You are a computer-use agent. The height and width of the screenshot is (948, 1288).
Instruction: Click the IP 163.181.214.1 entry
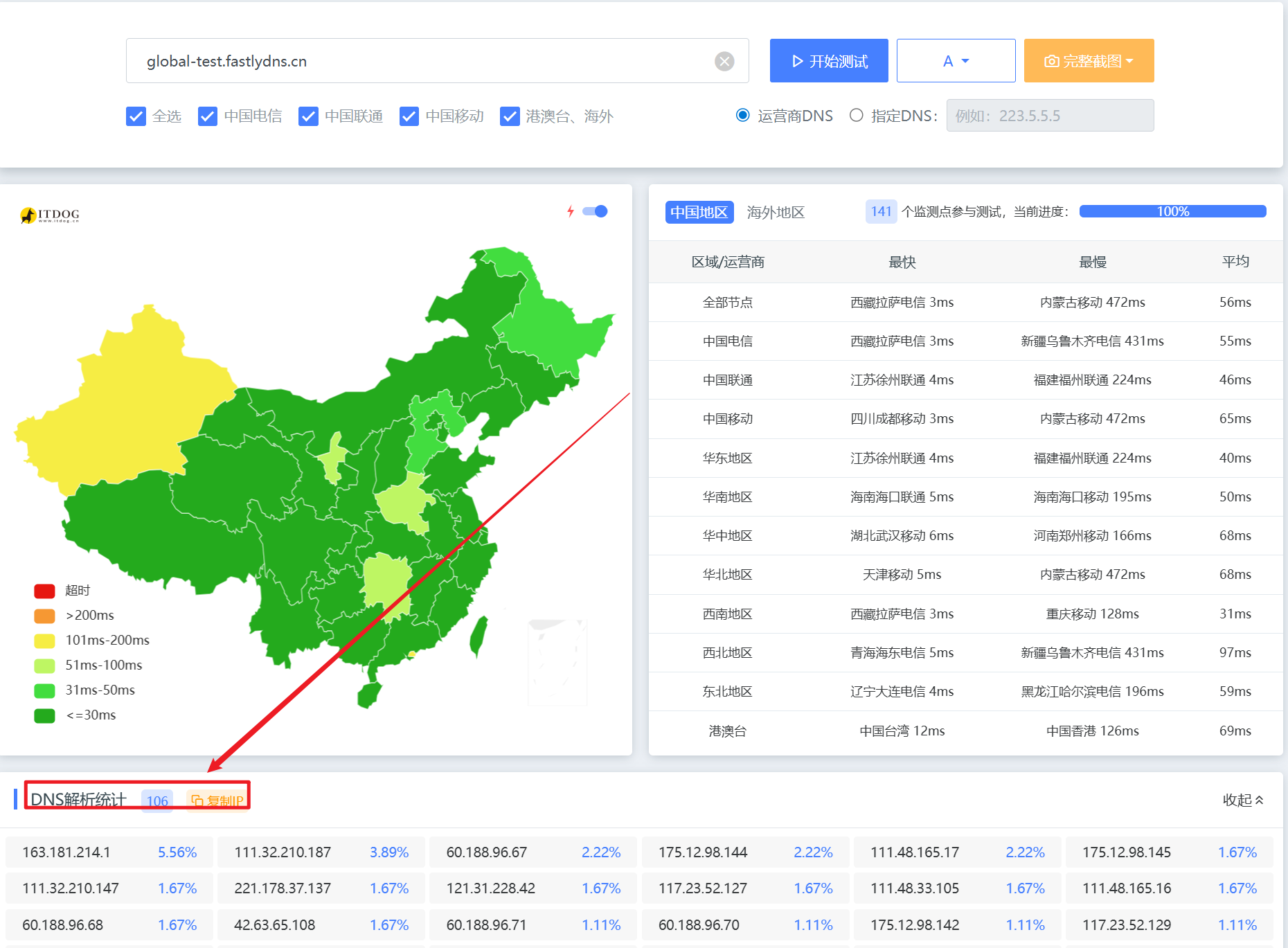click(109, 852)
